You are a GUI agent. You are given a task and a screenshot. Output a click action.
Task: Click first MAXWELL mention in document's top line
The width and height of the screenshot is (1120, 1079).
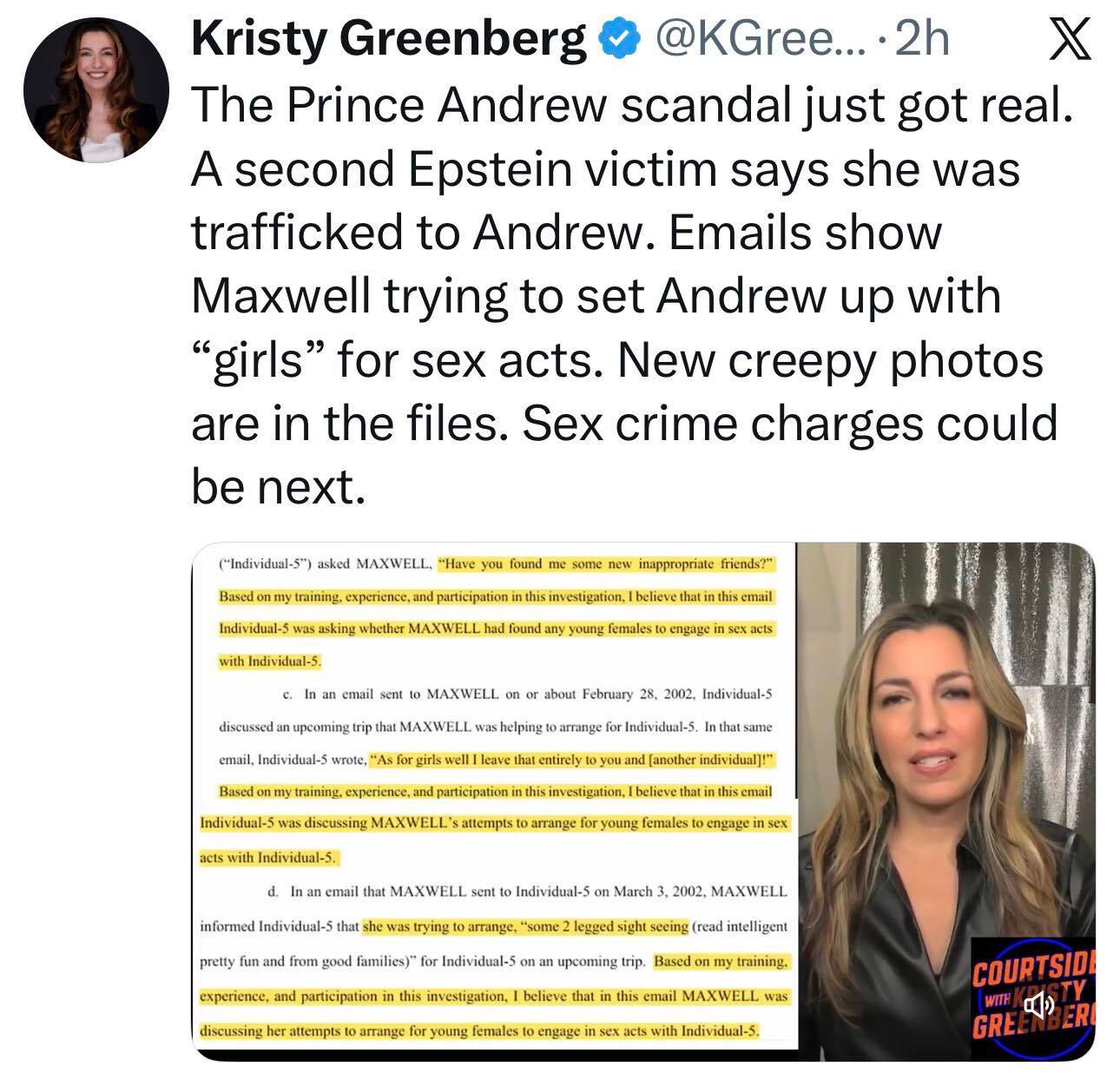pyautogui.click(x=396, y=563)
